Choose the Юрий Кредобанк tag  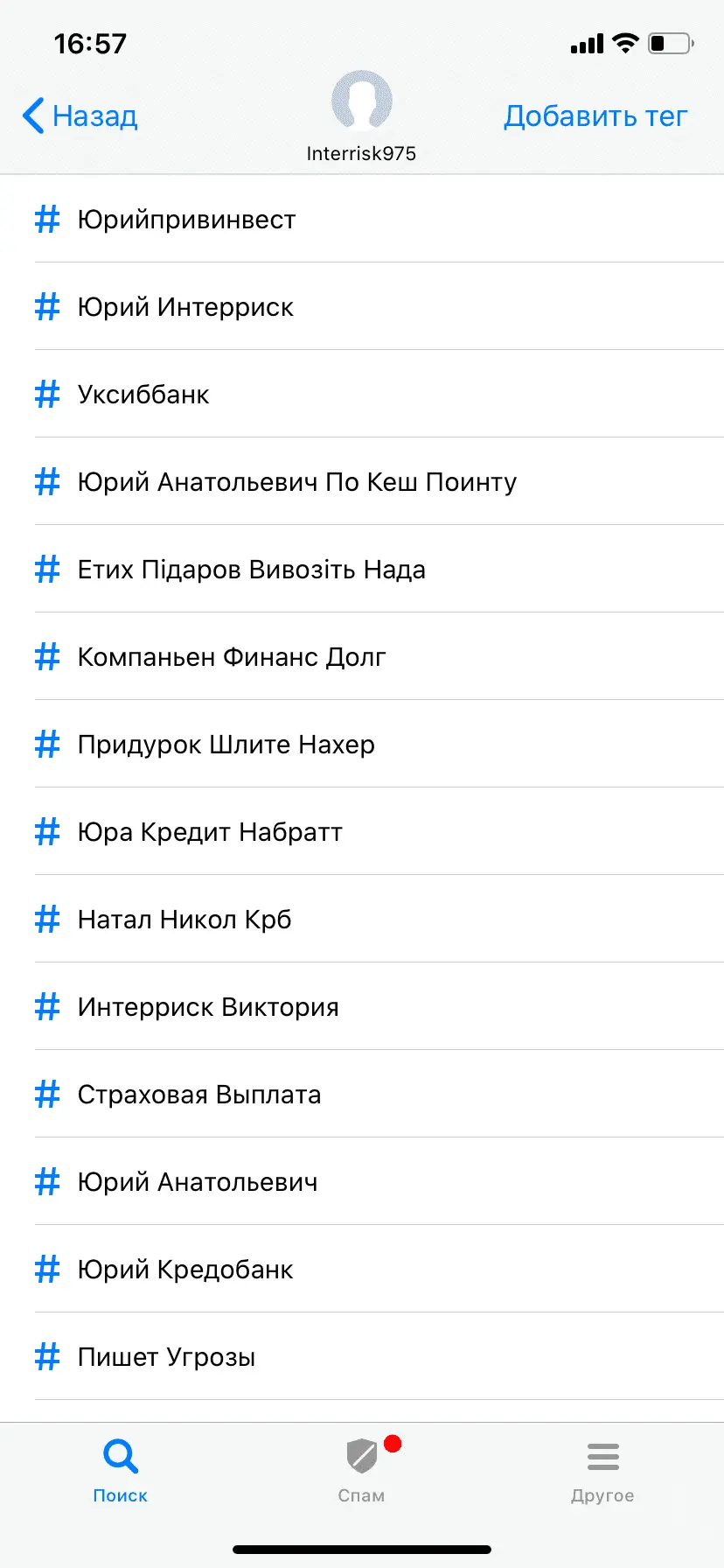pyautogui.click(x=185, y=1270)
